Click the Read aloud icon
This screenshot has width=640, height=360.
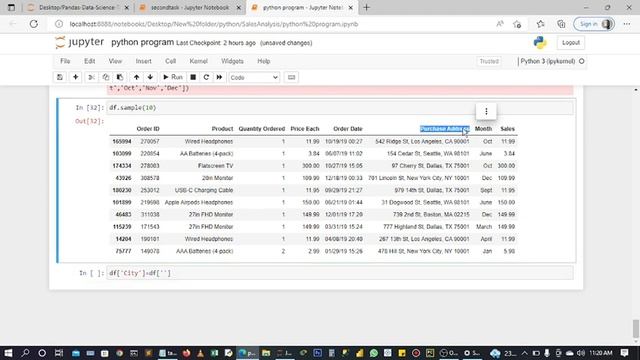(500, 24)
